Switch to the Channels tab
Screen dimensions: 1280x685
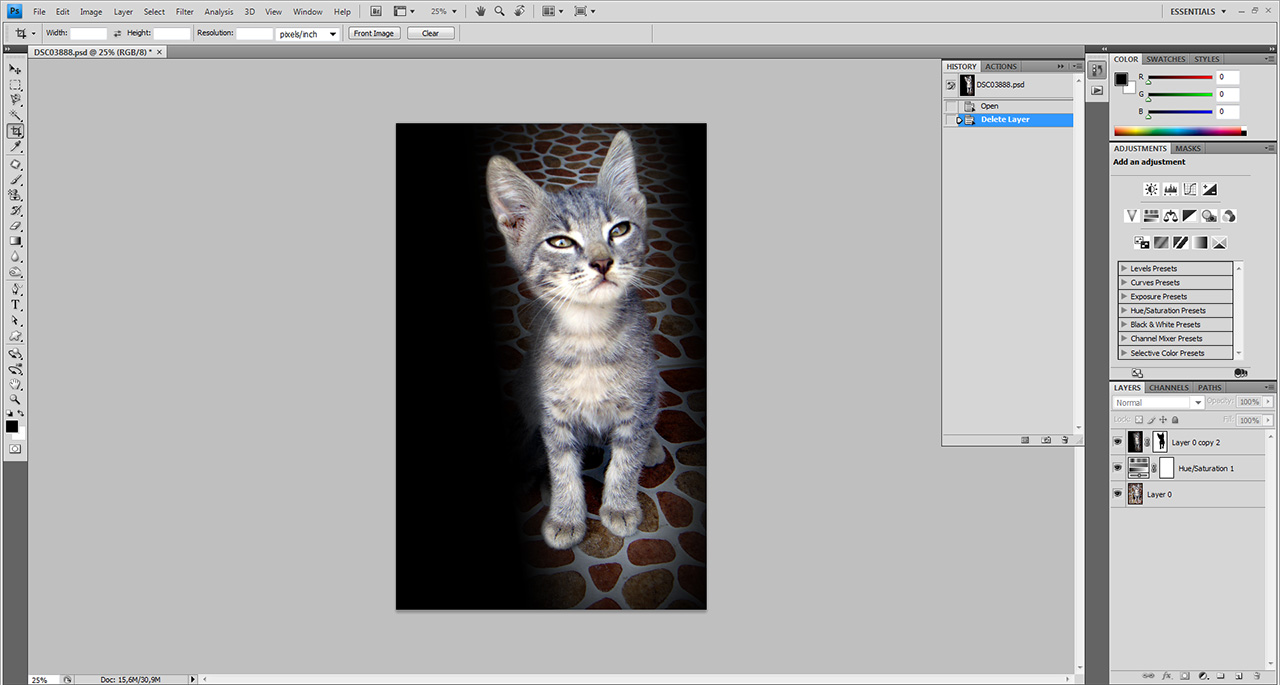click(x=1168, y=387)
